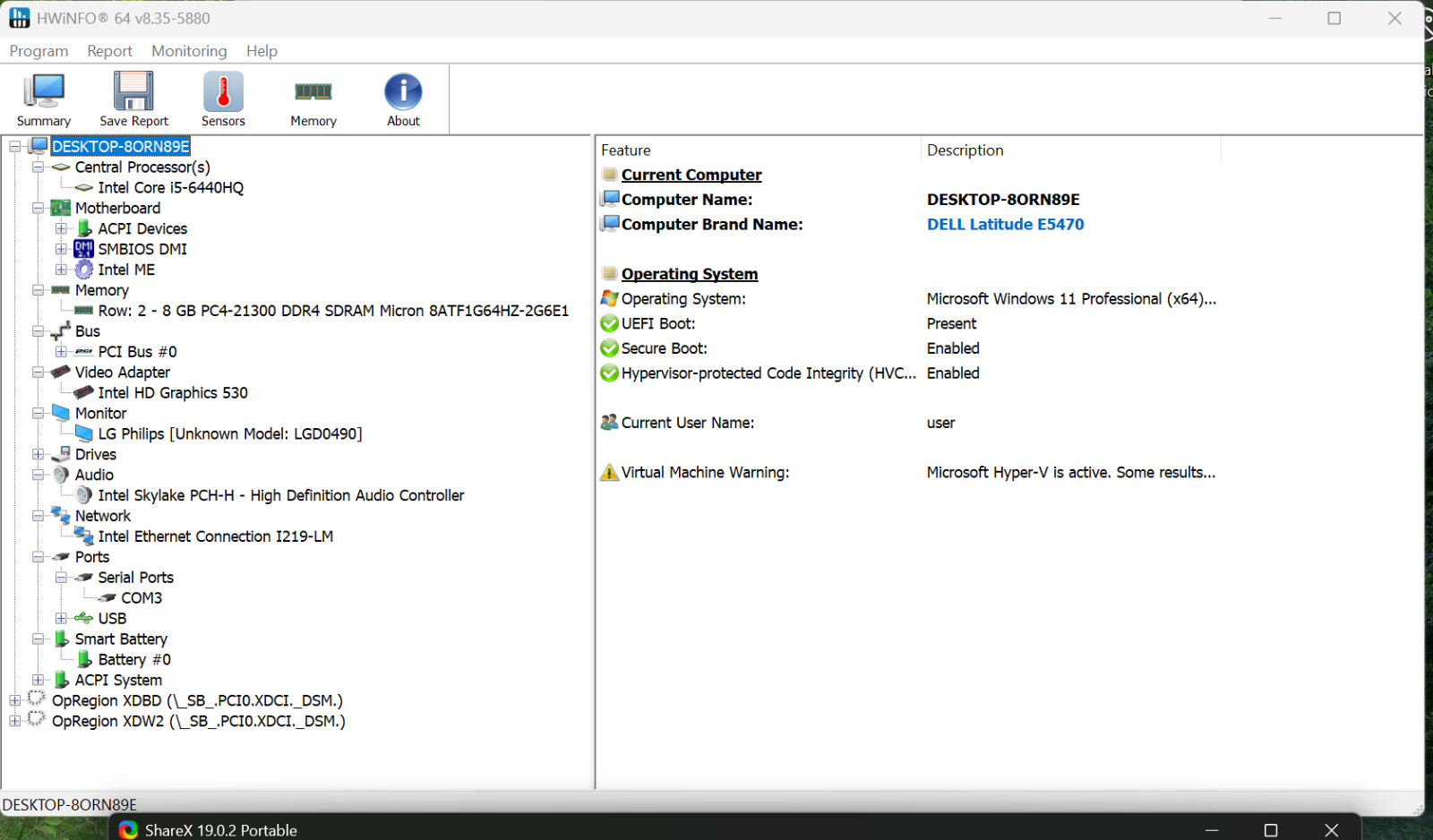Expand the OpRegion XDBD node
Viewport: 1433px width, 840px height.
pyautogui.click(x=15, y=700)
